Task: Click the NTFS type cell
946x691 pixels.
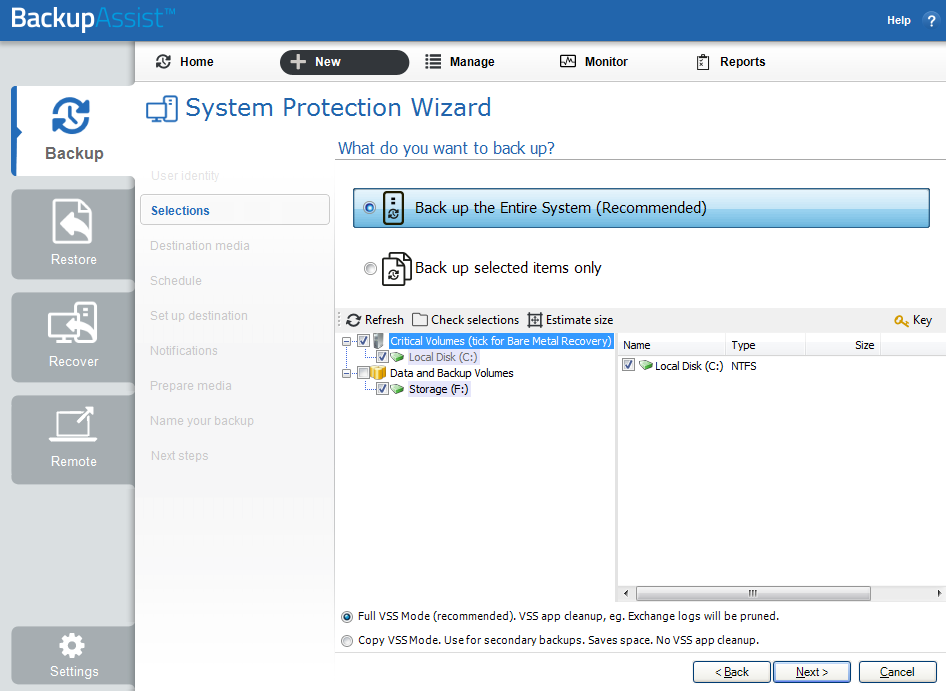Action: point(744,366)
